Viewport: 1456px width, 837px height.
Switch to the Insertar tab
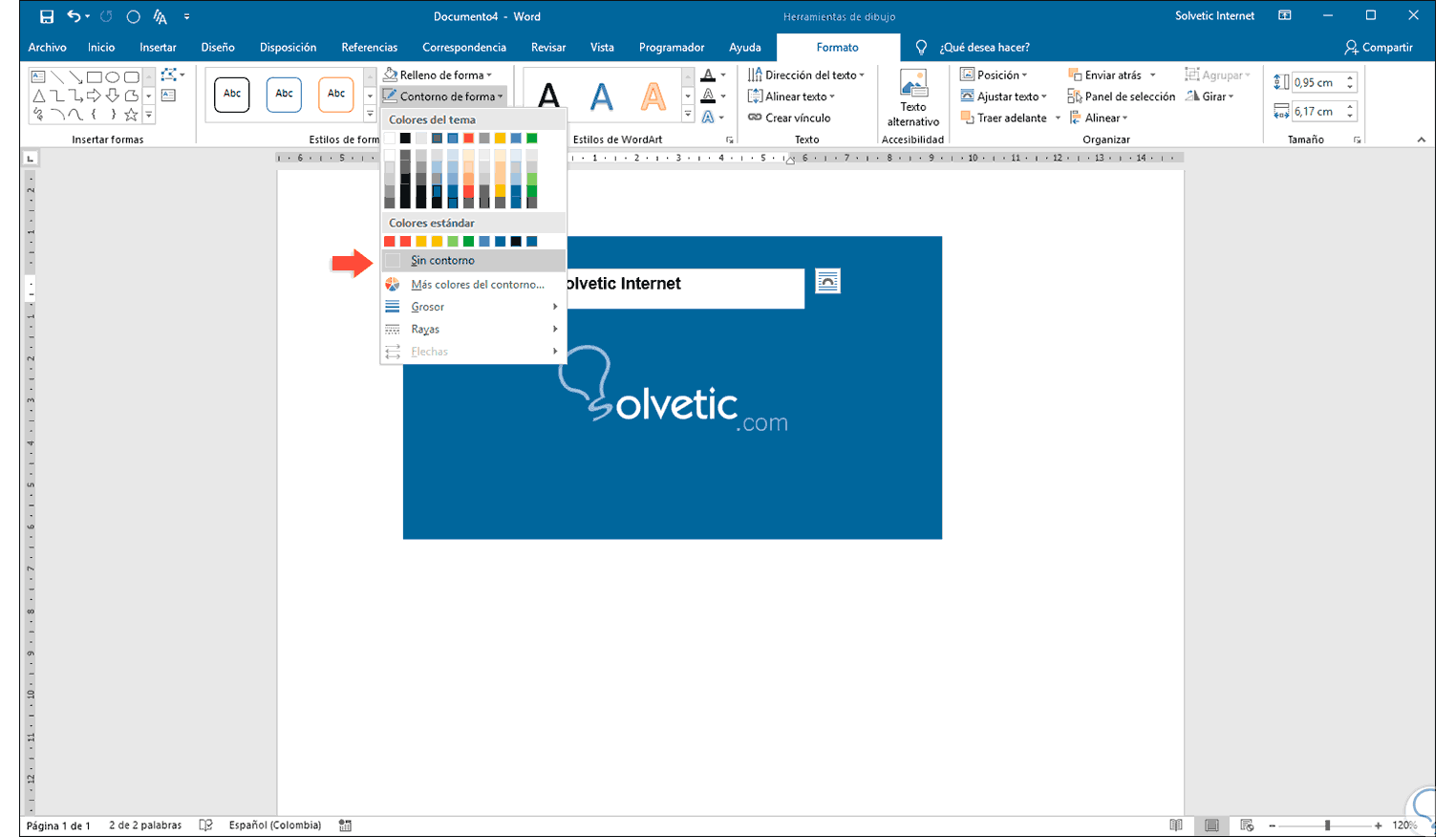(x=158, y=47)
